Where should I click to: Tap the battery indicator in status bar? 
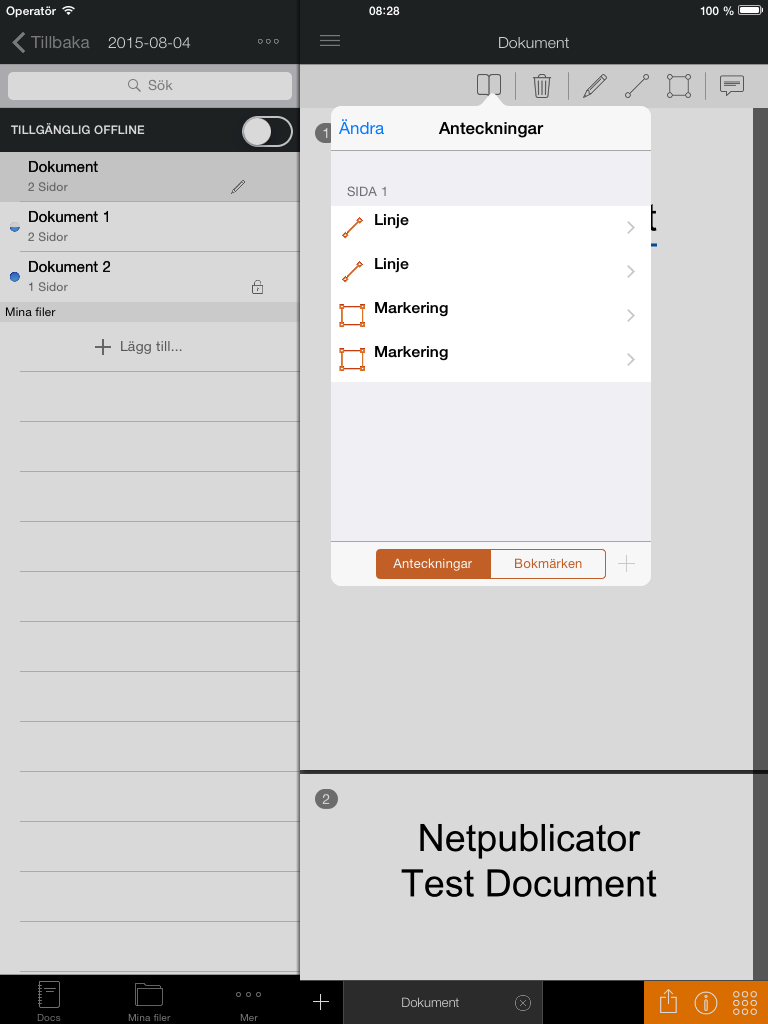click(749, 10)
